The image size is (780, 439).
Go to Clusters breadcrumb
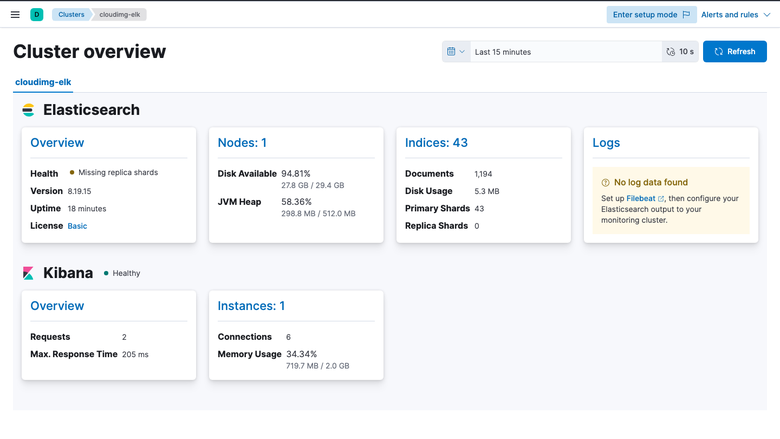(71, 14)
